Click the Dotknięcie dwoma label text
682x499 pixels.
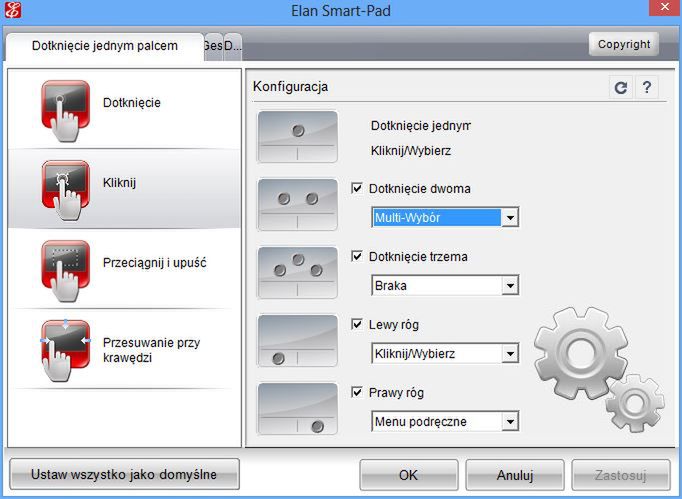pyautogui.click(x=420, y=189)
